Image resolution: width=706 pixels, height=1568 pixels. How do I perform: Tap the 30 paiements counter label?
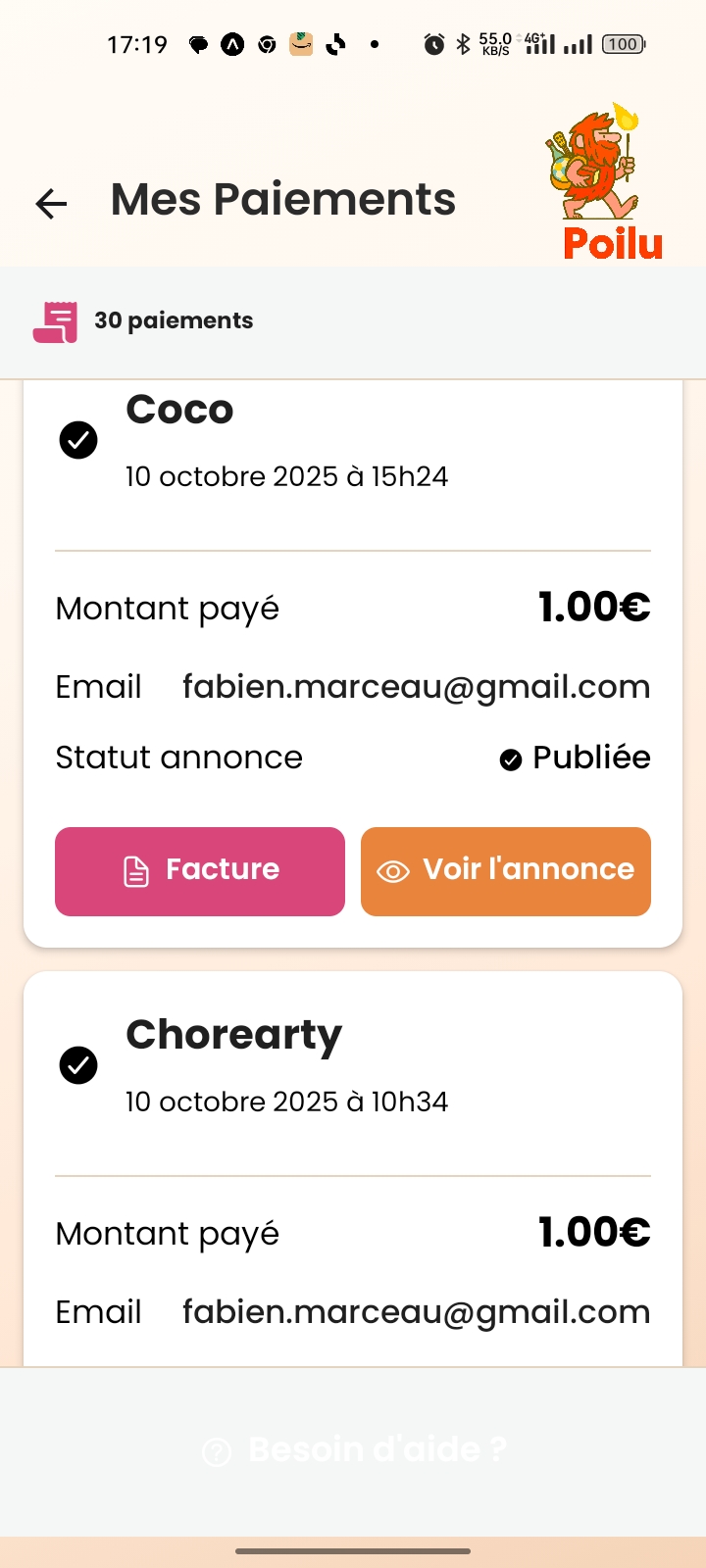click(x=174, y=320)
